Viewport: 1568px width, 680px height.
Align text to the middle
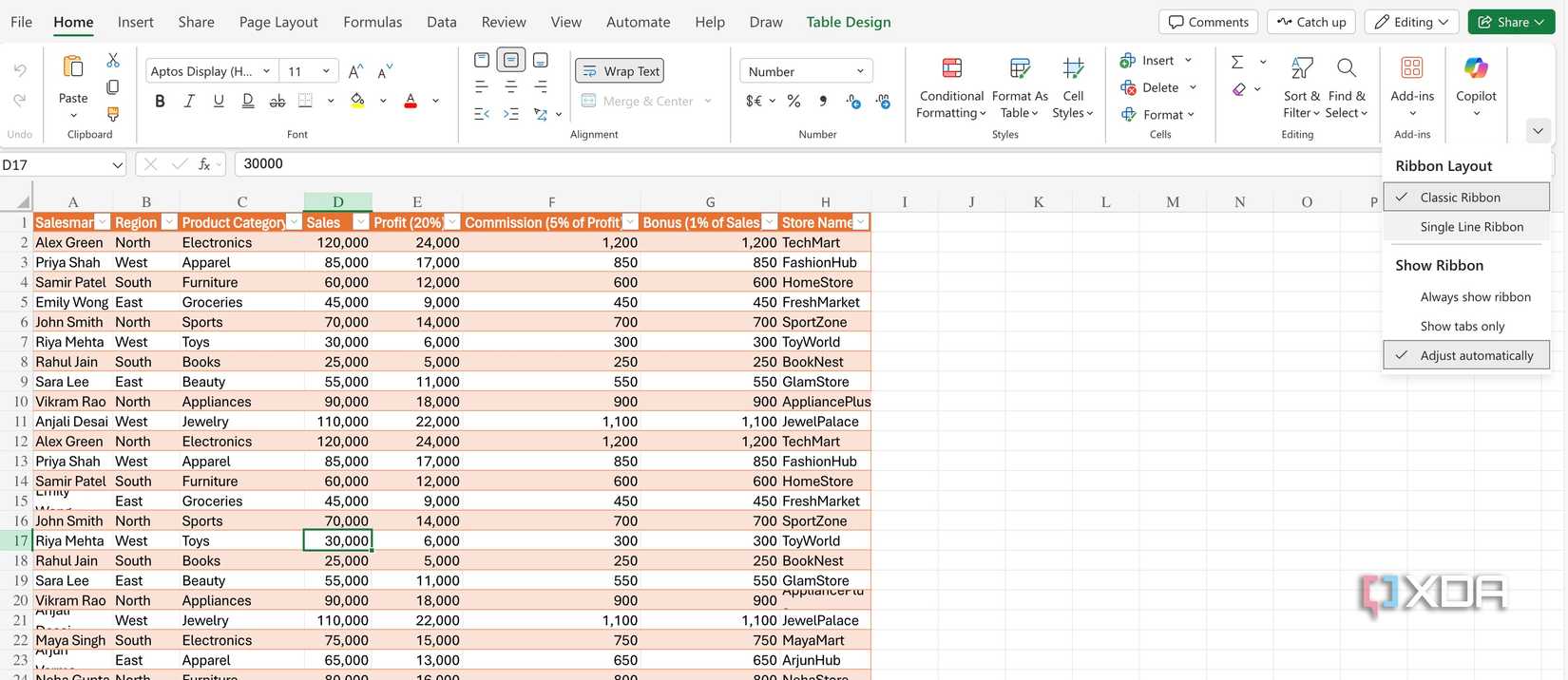pyautogui.click(x=511, y=61)
